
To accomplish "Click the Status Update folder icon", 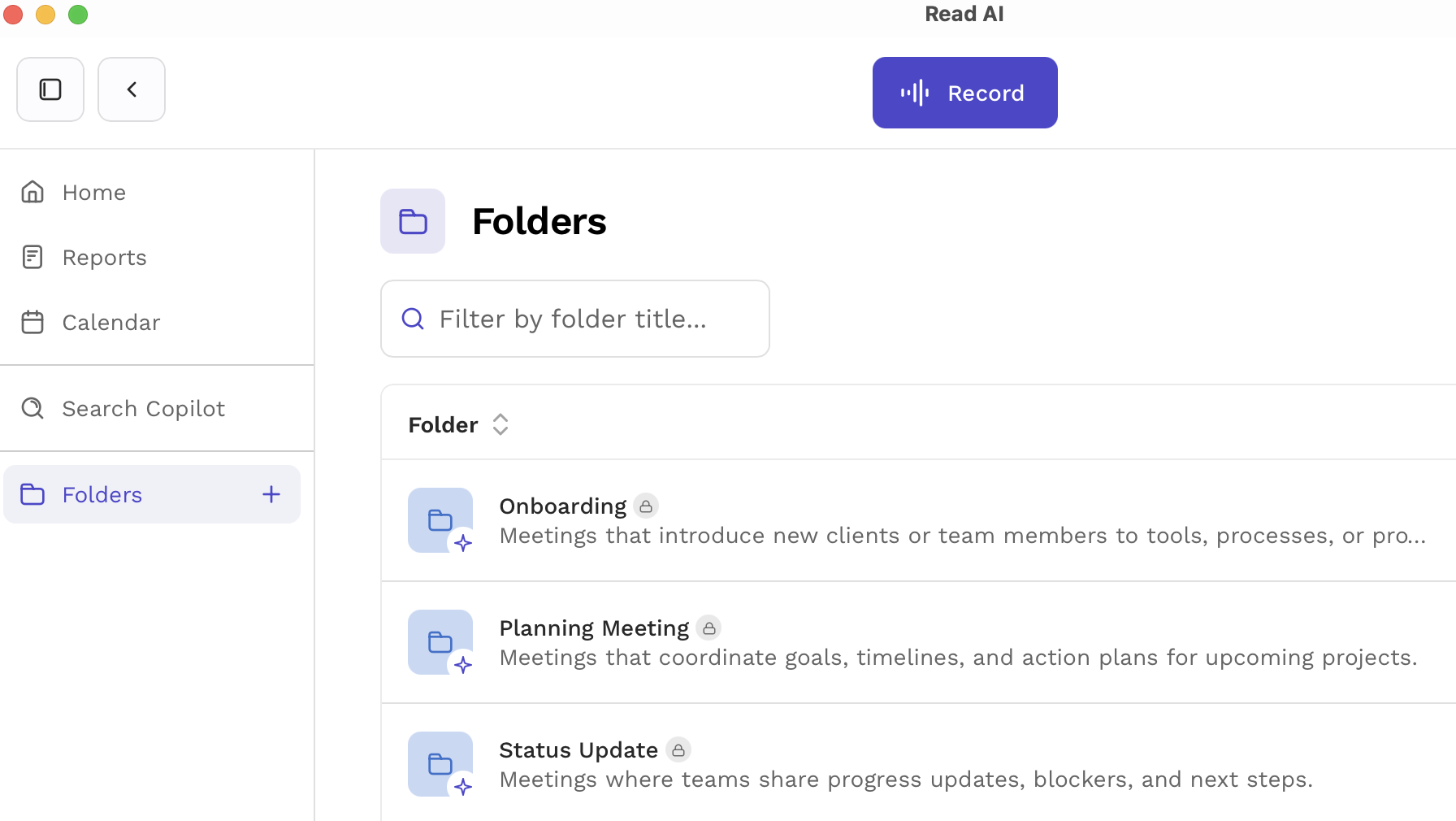I will (440, 764).
